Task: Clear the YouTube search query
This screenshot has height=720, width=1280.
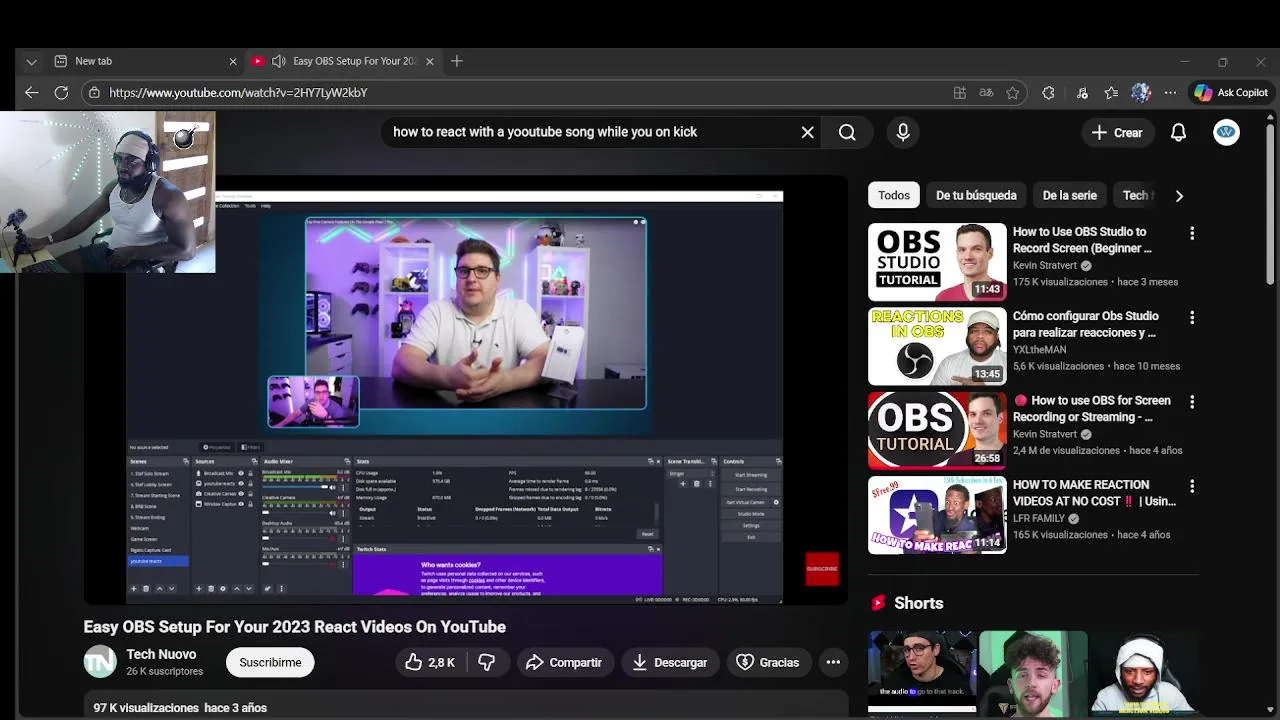Action: coord(808,132)
